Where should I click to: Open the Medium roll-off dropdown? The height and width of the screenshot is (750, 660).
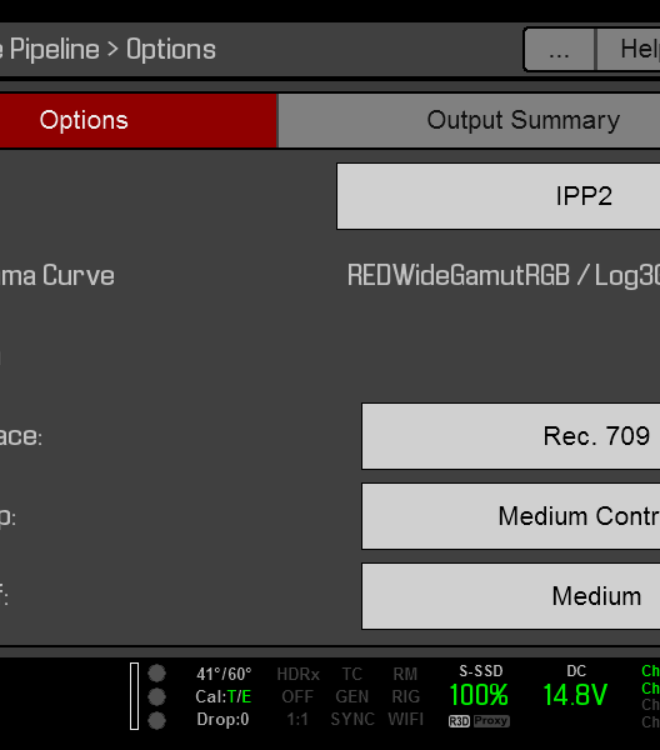point(511,596)
